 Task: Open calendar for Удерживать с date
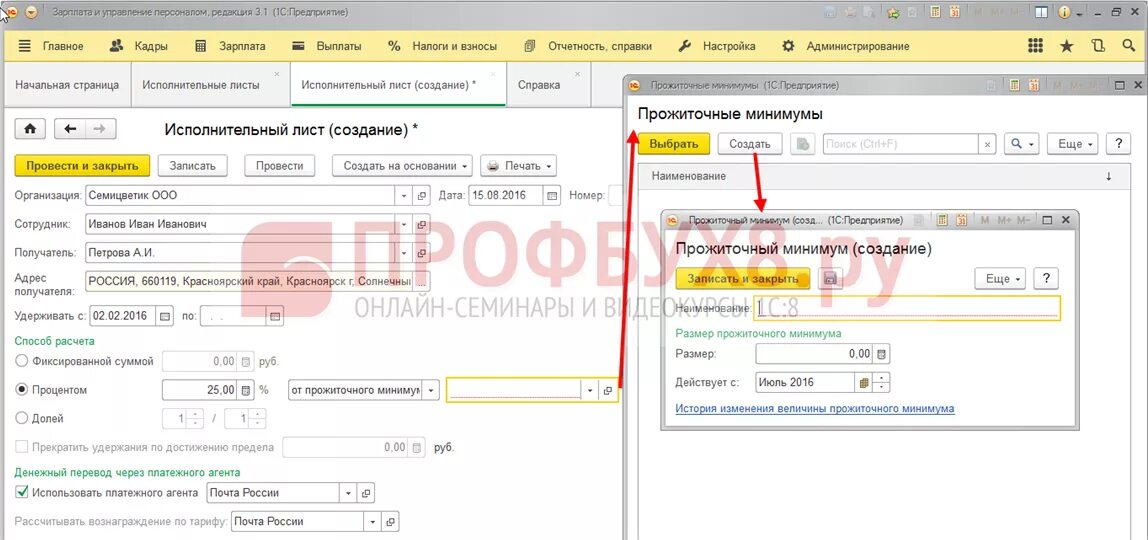click(x=165, y=317)
